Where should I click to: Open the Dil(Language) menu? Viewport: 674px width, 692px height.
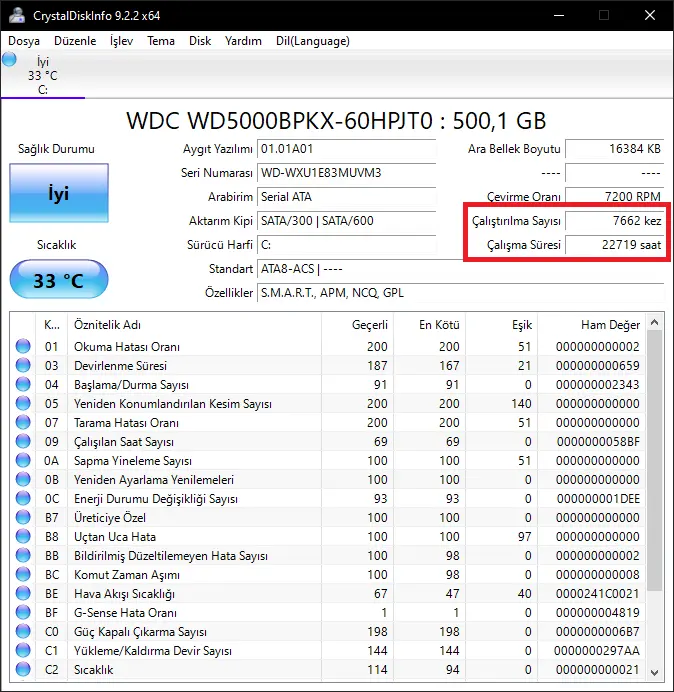point(313,41)
